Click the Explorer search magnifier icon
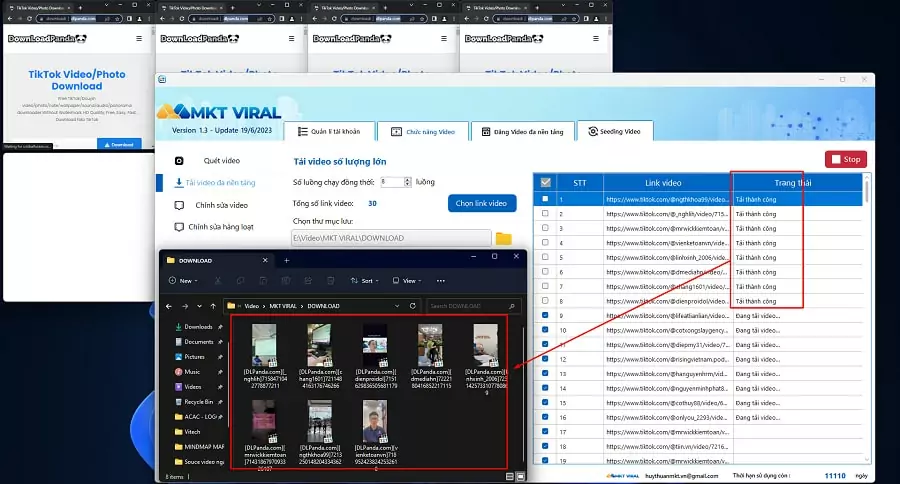The height and width of the screenshot is (484, 900). pos(511,306)
